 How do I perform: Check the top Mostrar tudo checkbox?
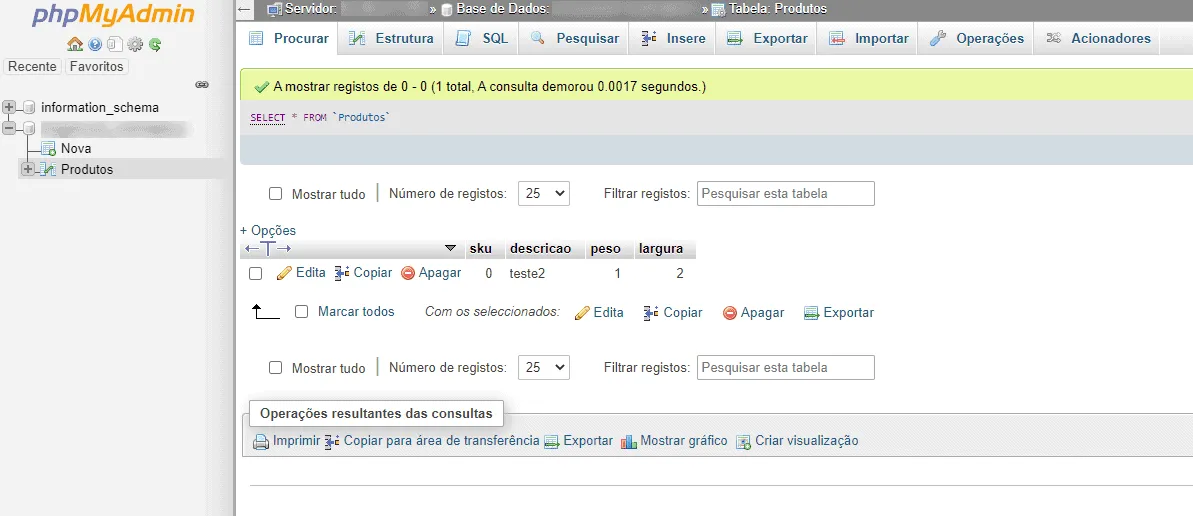click(275, 194)
